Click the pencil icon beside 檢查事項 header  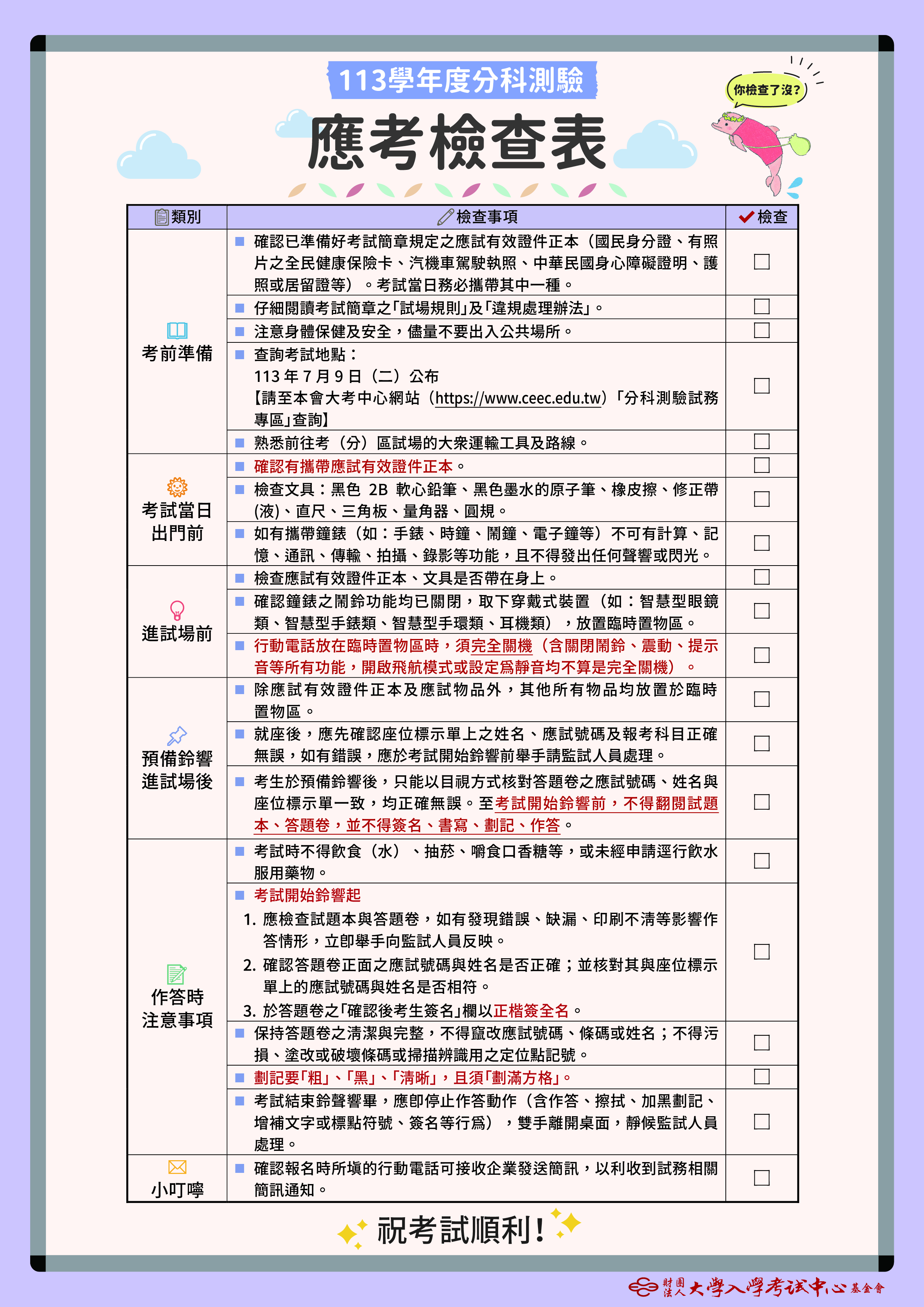pos(445,217)
